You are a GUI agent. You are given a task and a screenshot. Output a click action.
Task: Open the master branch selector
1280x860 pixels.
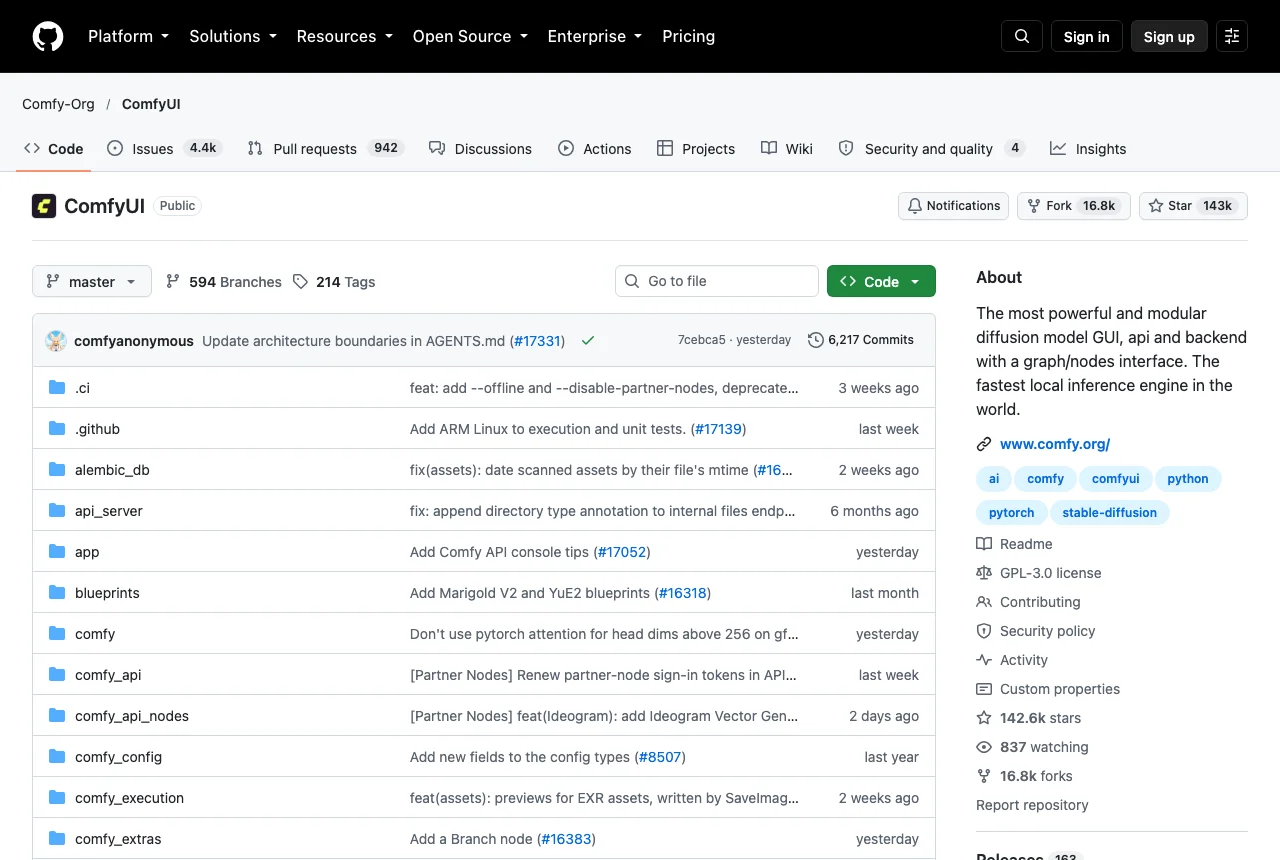tap(92, 282)
